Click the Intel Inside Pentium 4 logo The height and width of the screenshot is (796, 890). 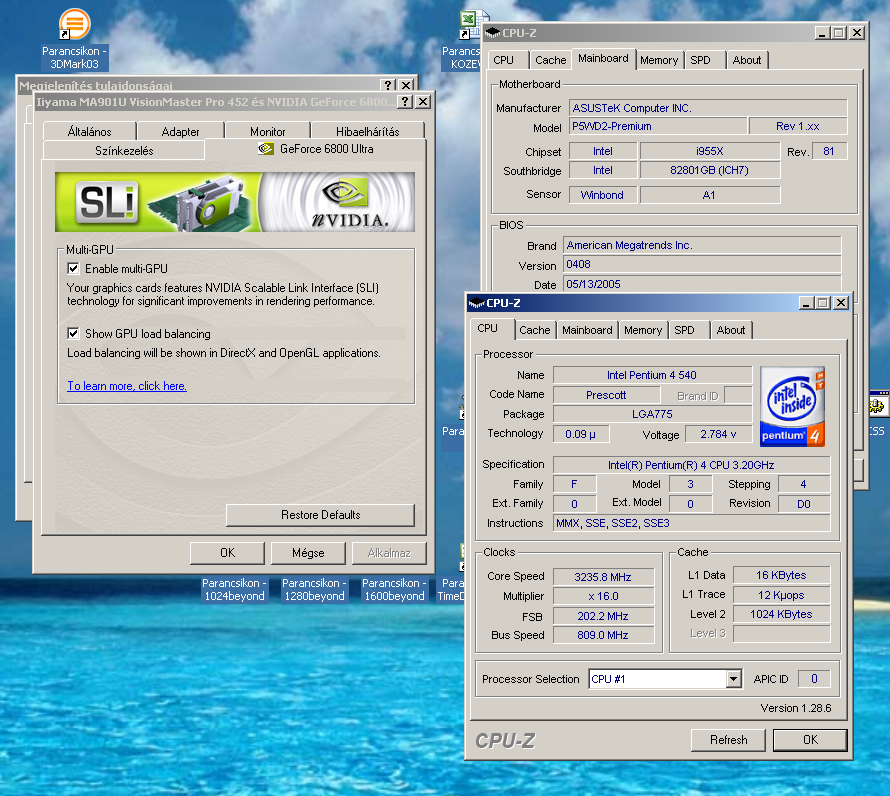click(x=792, y=407)
